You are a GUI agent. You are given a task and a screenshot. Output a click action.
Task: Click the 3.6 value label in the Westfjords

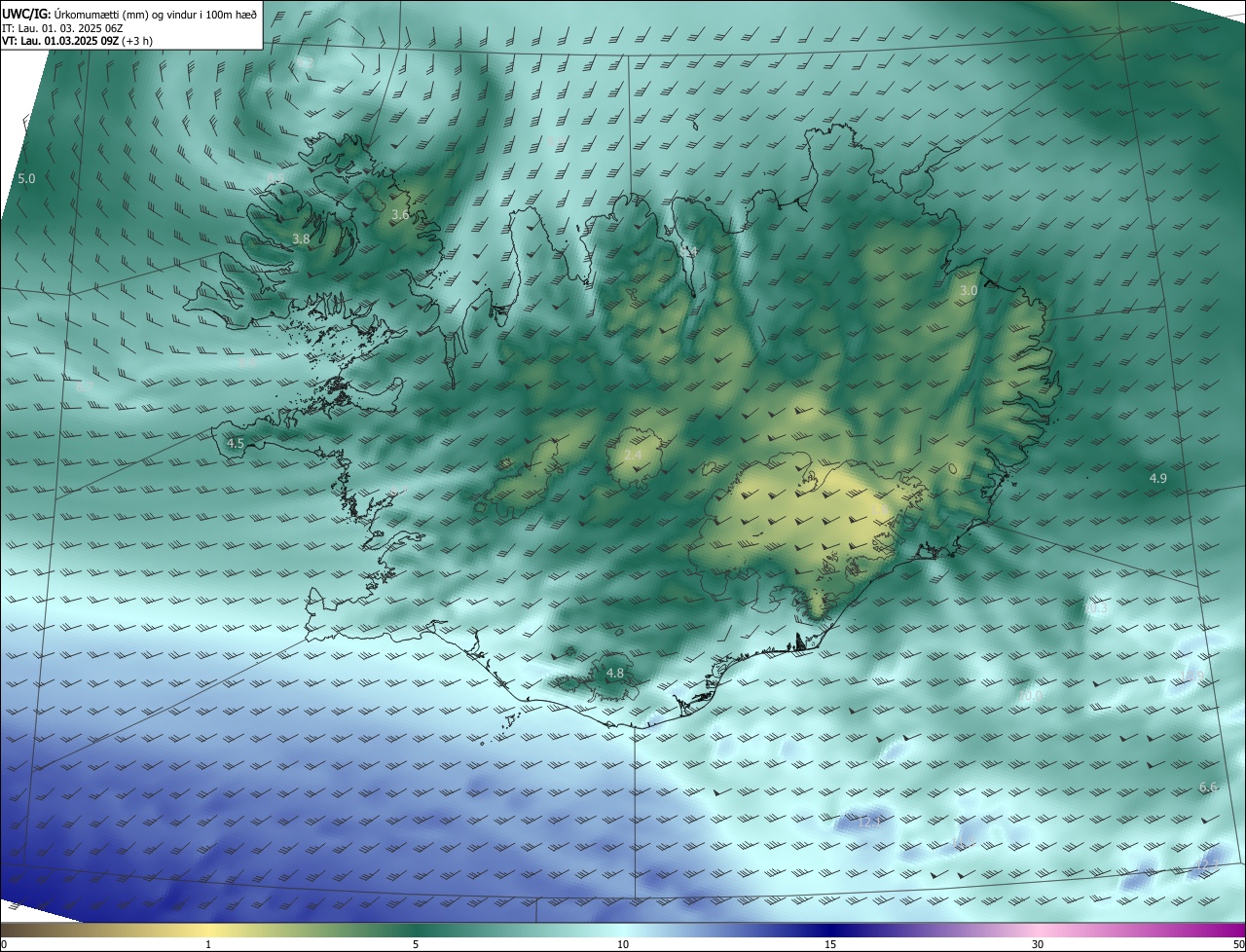click(x=399, y=214)
